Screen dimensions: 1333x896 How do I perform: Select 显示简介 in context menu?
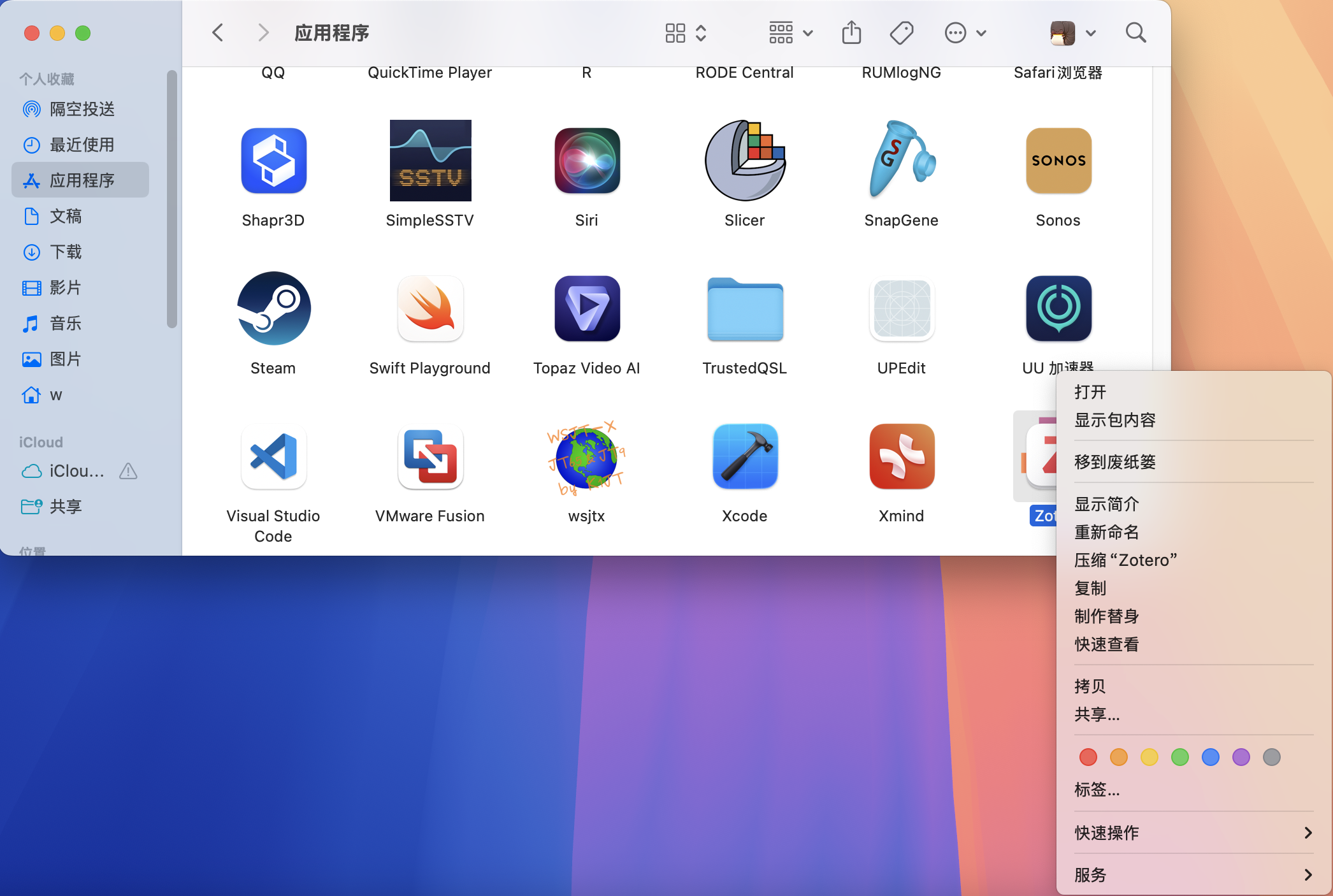(x=1107, y=503)
